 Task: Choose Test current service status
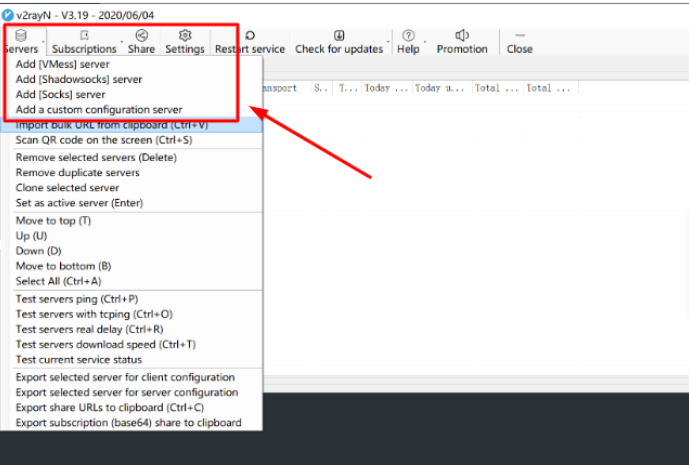pos(132,360)
